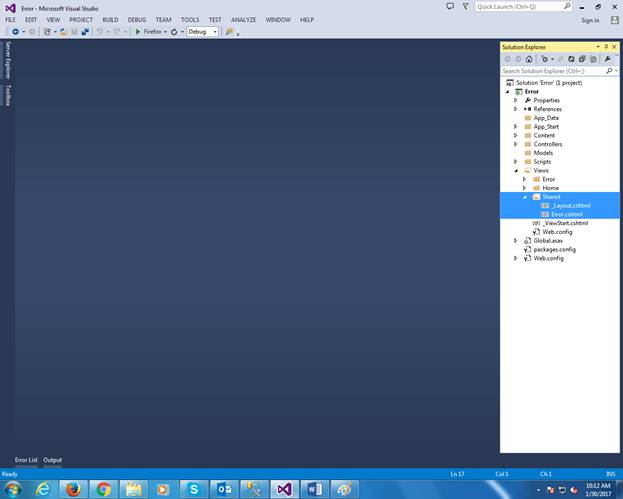Image resolution: width=623 pixels, height=499 pixels.
Task: Select _Layout.cshtml in Solution Explorer
Action: [x=571, y=206]
